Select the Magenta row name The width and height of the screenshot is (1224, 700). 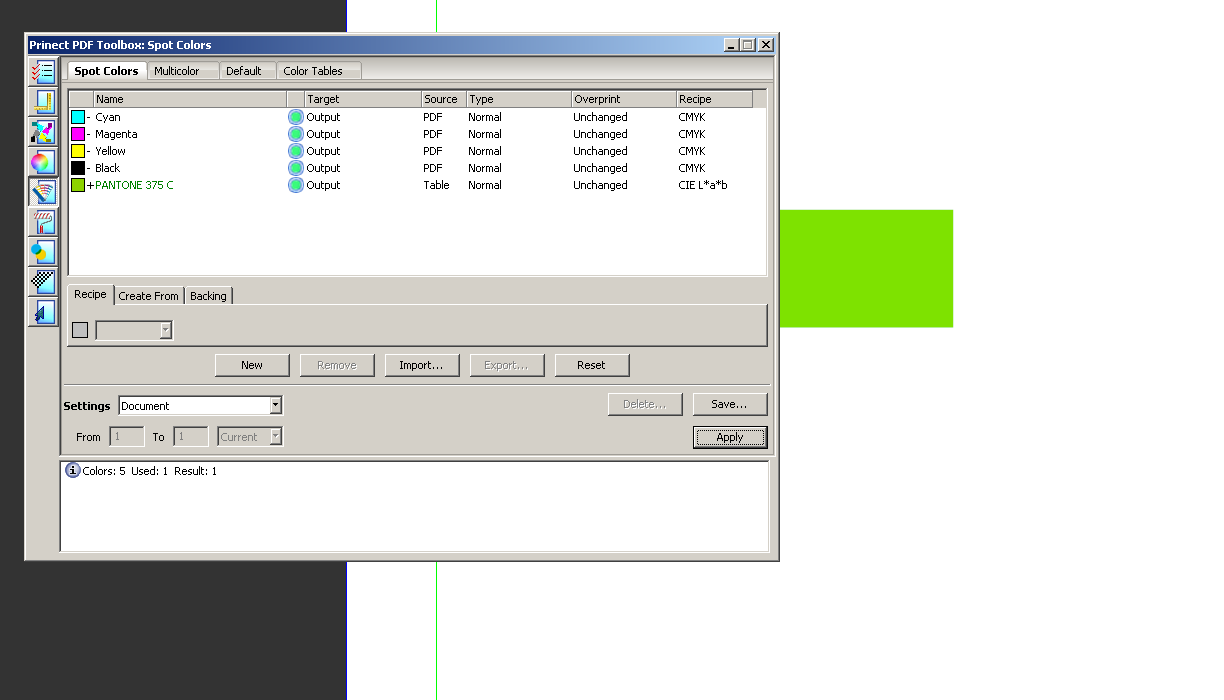116,134
